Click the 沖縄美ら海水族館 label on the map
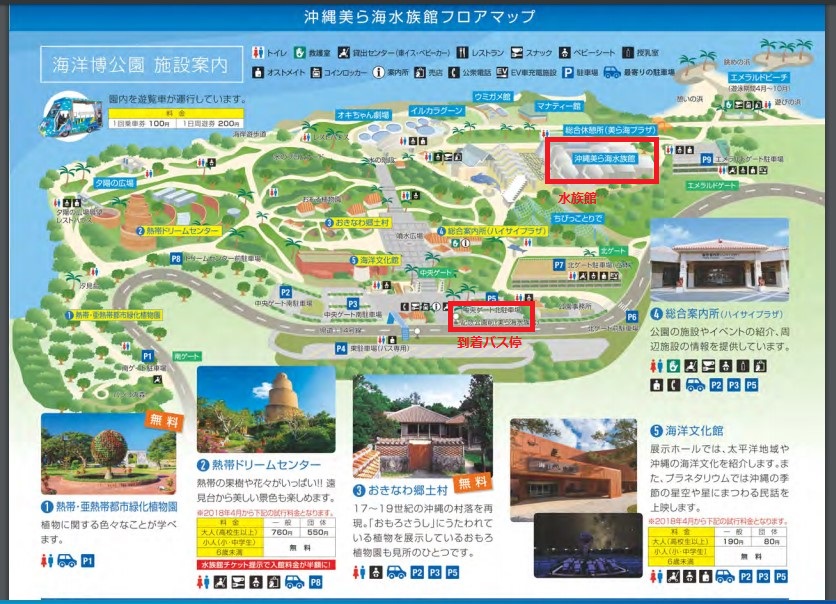This screenshot has width=836, height=604. (605, 158)
